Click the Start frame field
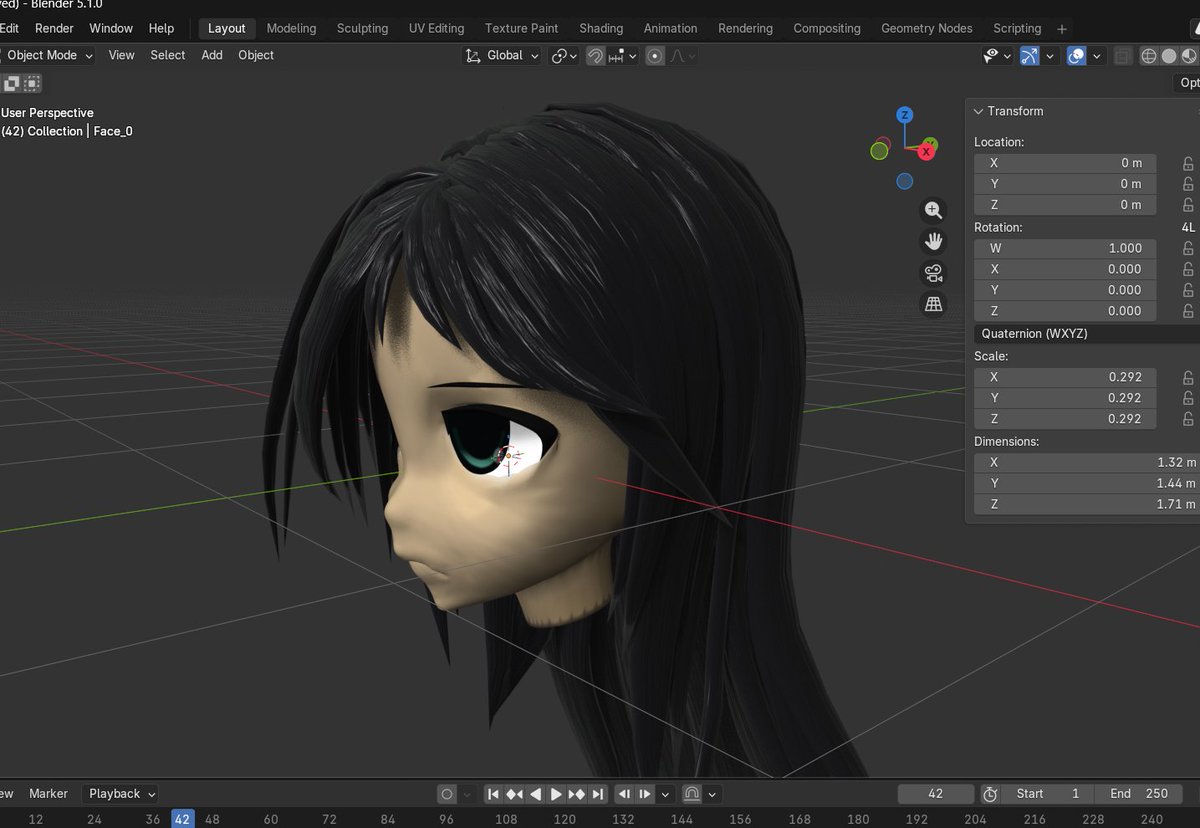The height and width of the screenshot is (828, 1200). point(1047,794)
